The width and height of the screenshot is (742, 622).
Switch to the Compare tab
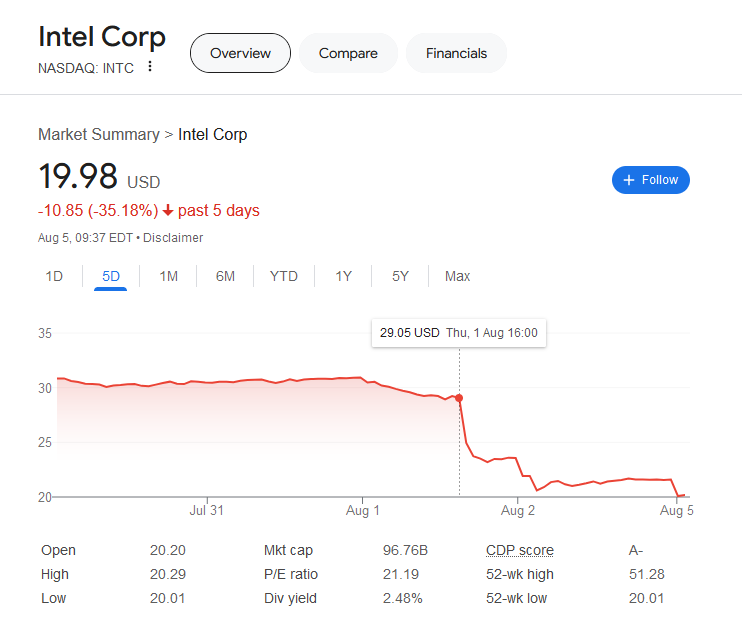point(348,53)
